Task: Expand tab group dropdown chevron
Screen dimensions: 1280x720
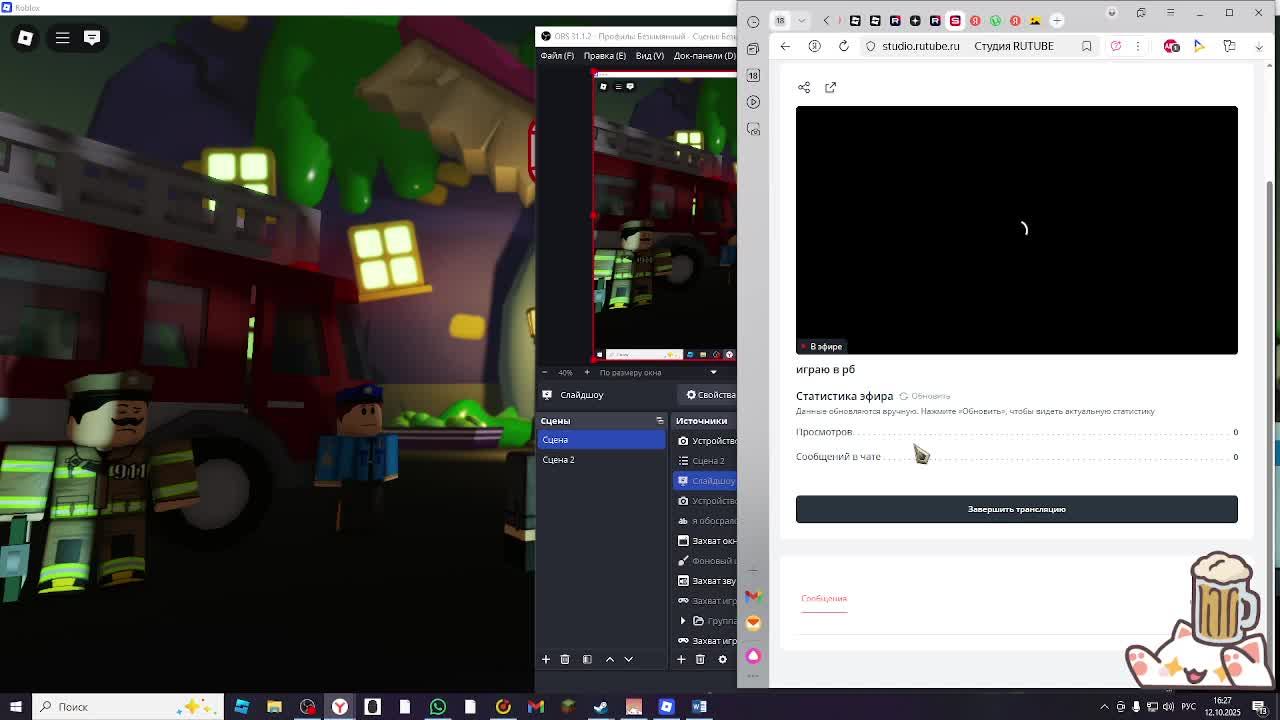Action: [801, 20]
